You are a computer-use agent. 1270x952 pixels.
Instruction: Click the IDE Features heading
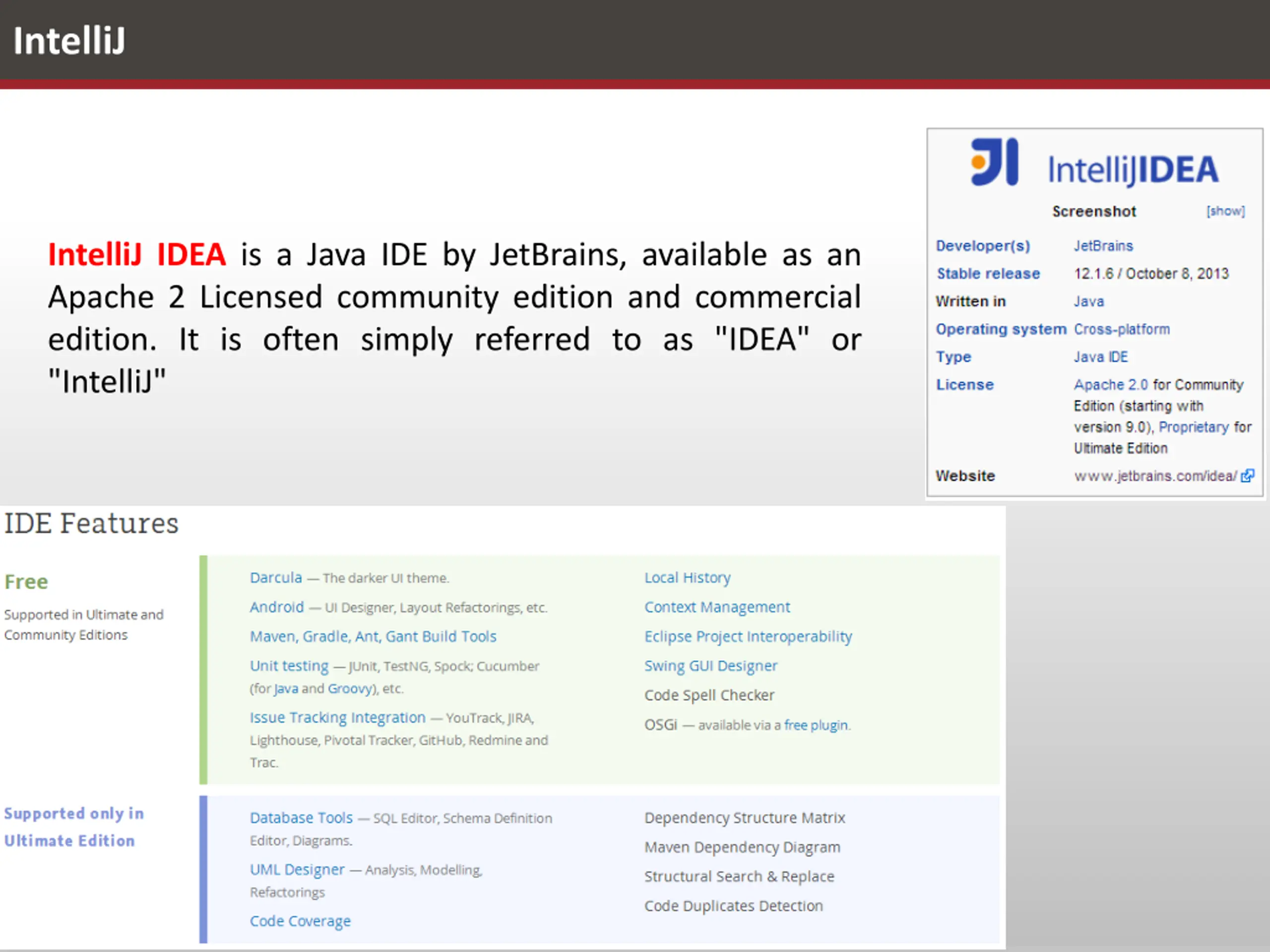click(91, 523)
